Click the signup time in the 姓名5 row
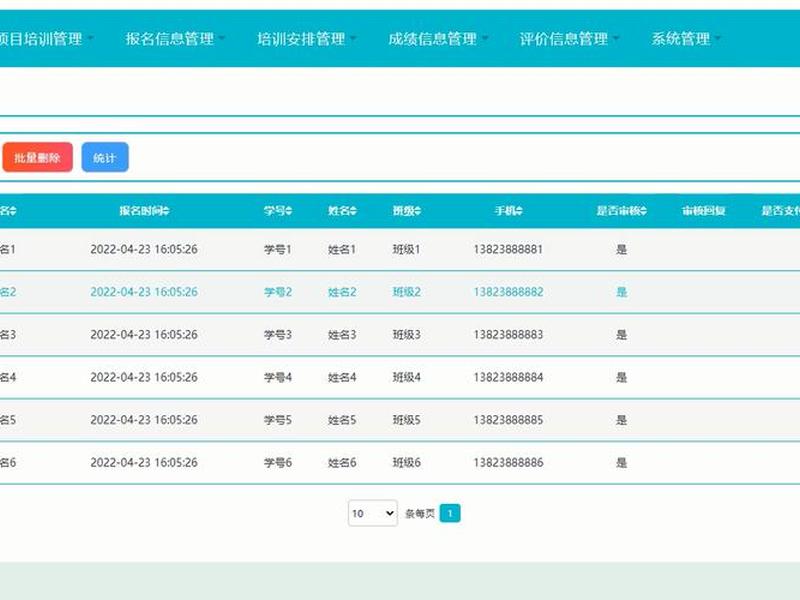The image size is (800, 600). 144,420
